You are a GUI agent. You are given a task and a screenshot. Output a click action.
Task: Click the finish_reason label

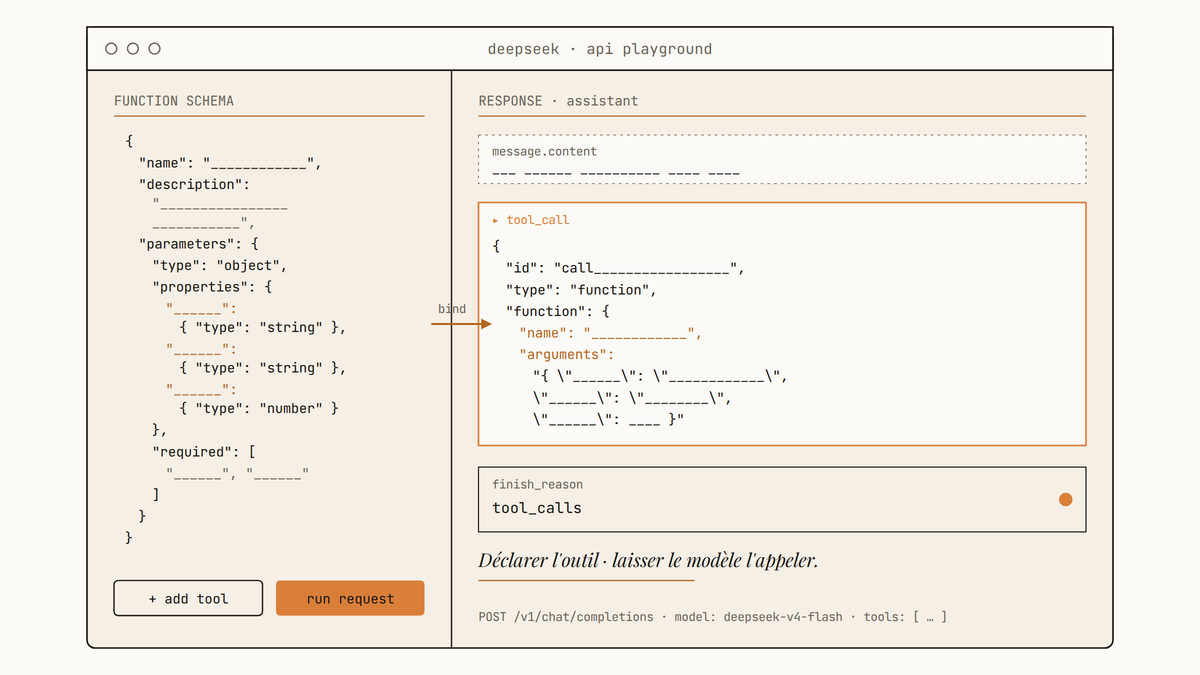pos(537,485)
